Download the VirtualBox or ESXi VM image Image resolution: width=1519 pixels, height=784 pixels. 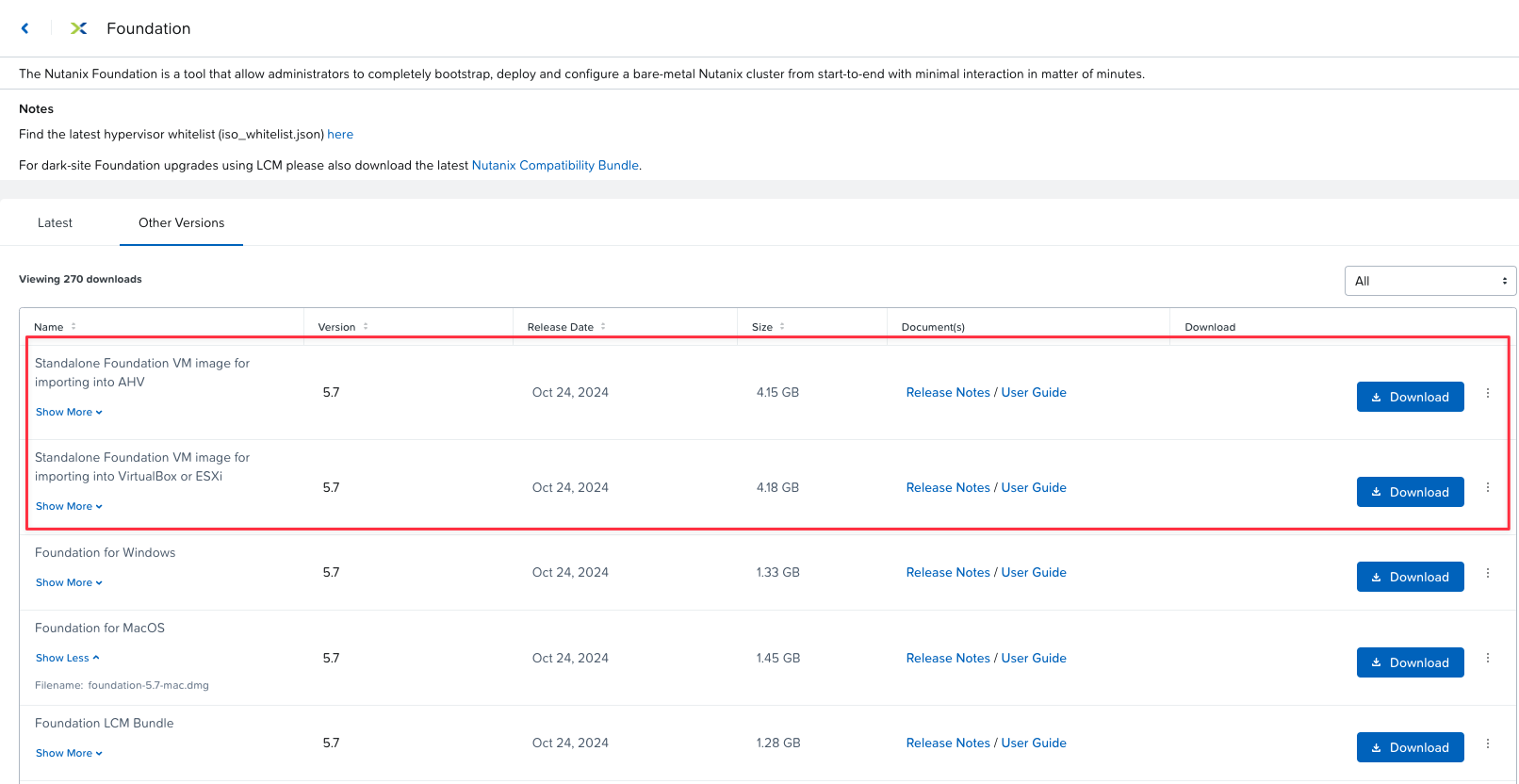[1410, 492]
